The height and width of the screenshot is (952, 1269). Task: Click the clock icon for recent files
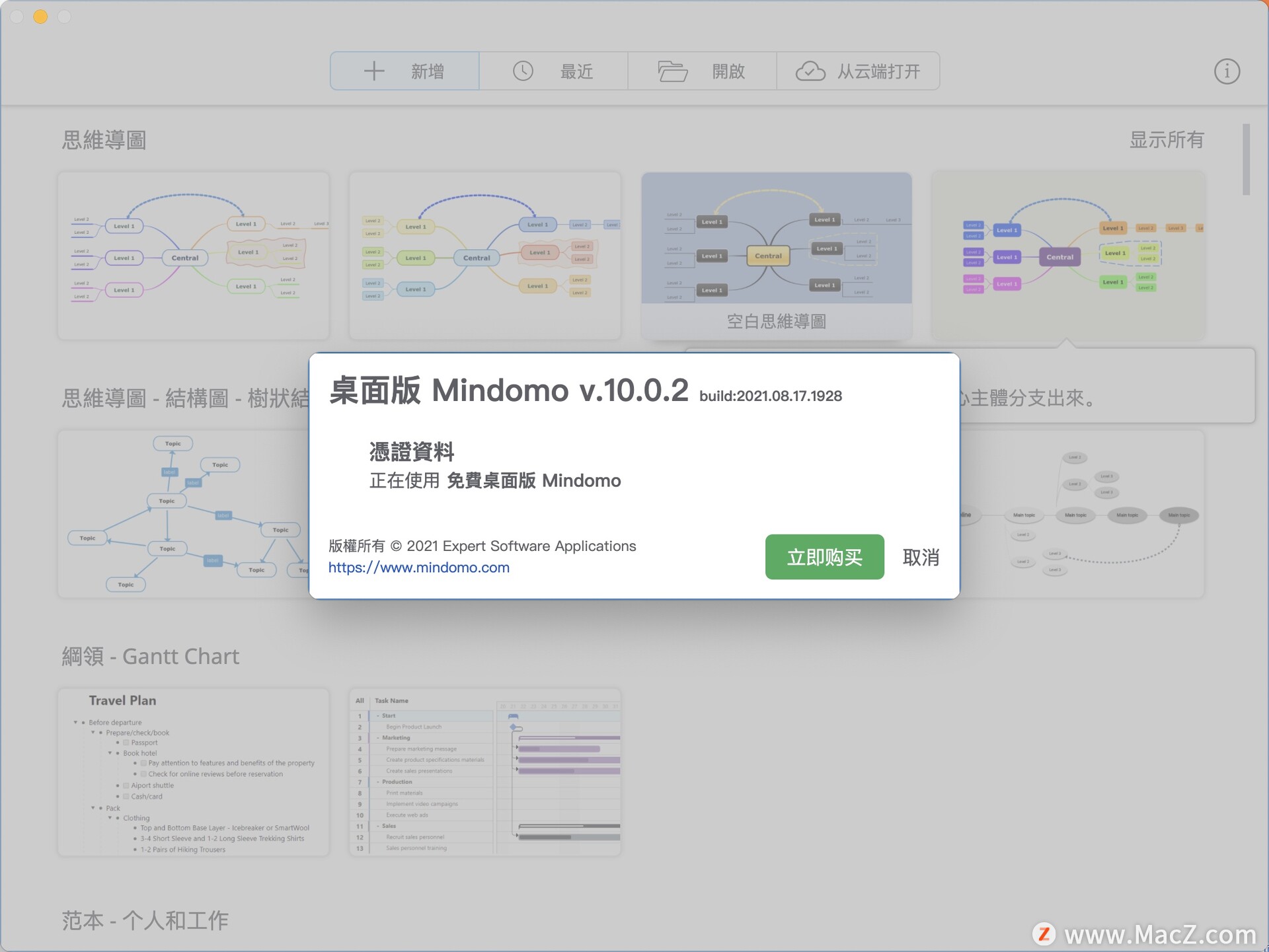click(x=523, y=71)
